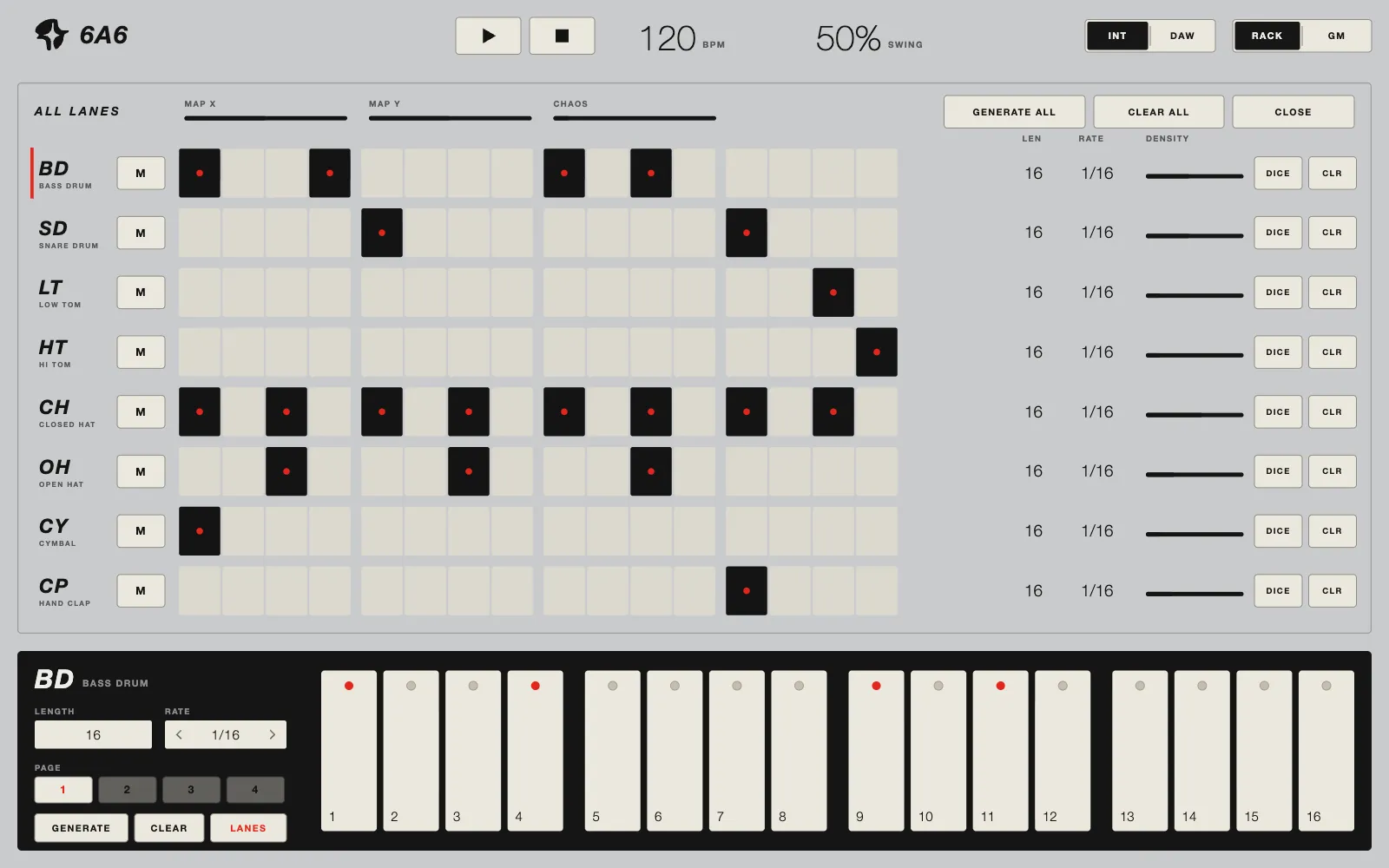Click Generate in Bass Drum editor

[x=81, y=828]
